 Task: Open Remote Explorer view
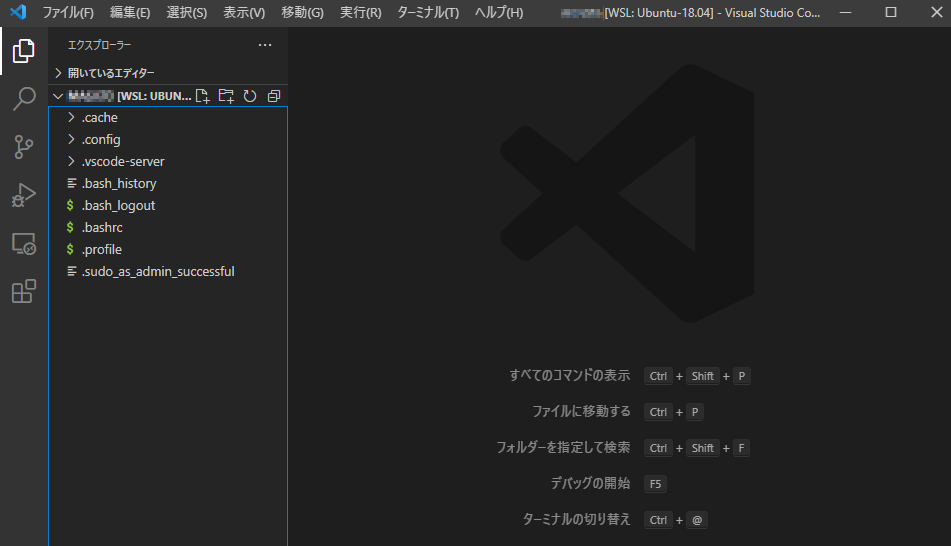click(24, 244)
